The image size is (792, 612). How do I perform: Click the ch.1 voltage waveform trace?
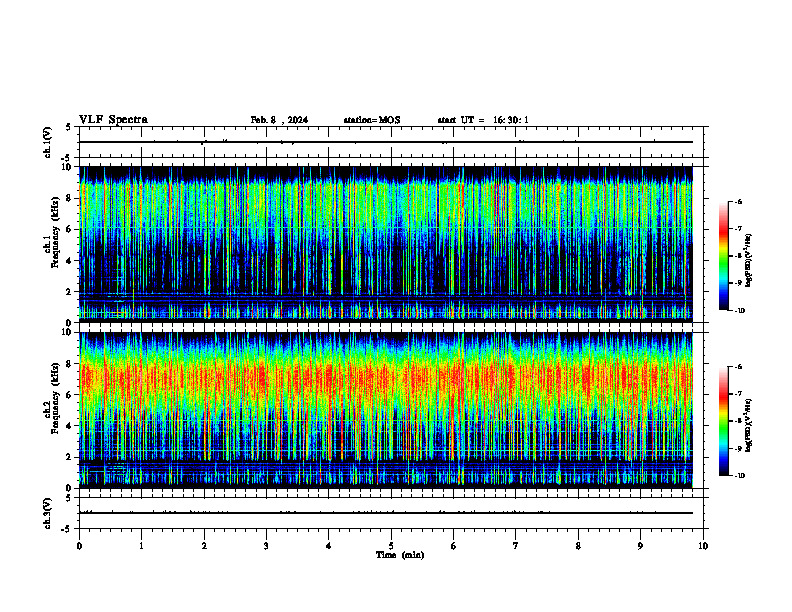[x=386, y=142]
